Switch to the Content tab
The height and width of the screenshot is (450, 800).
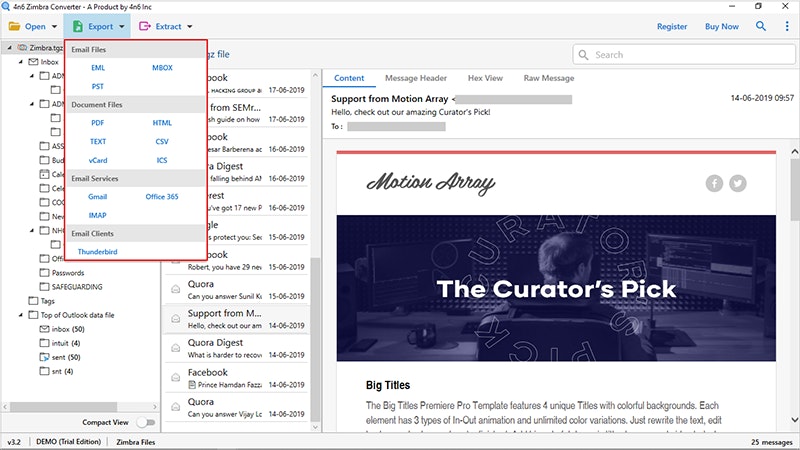(349, 78)
